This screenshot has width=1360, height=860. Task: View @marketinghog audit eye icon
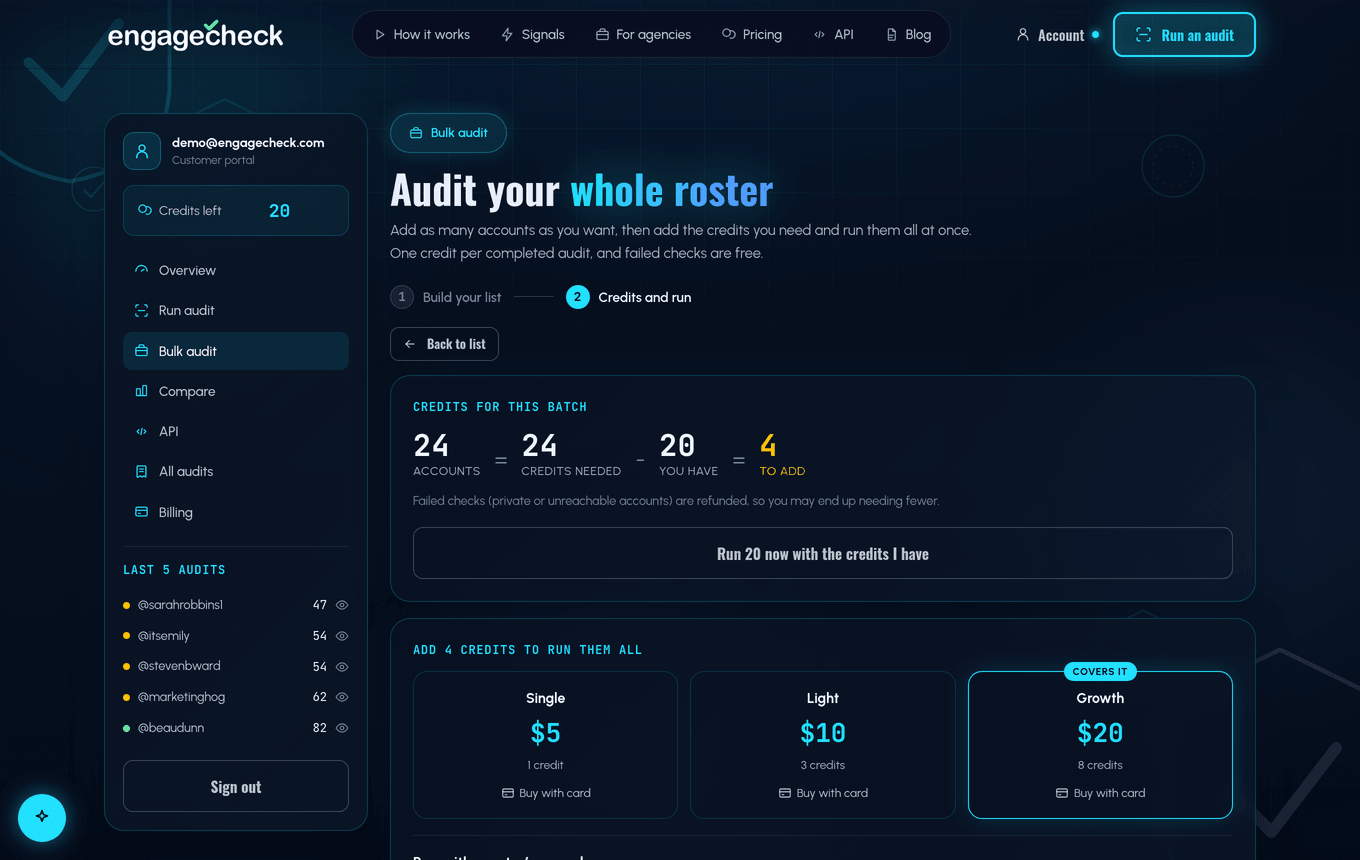tap(342, 697)
